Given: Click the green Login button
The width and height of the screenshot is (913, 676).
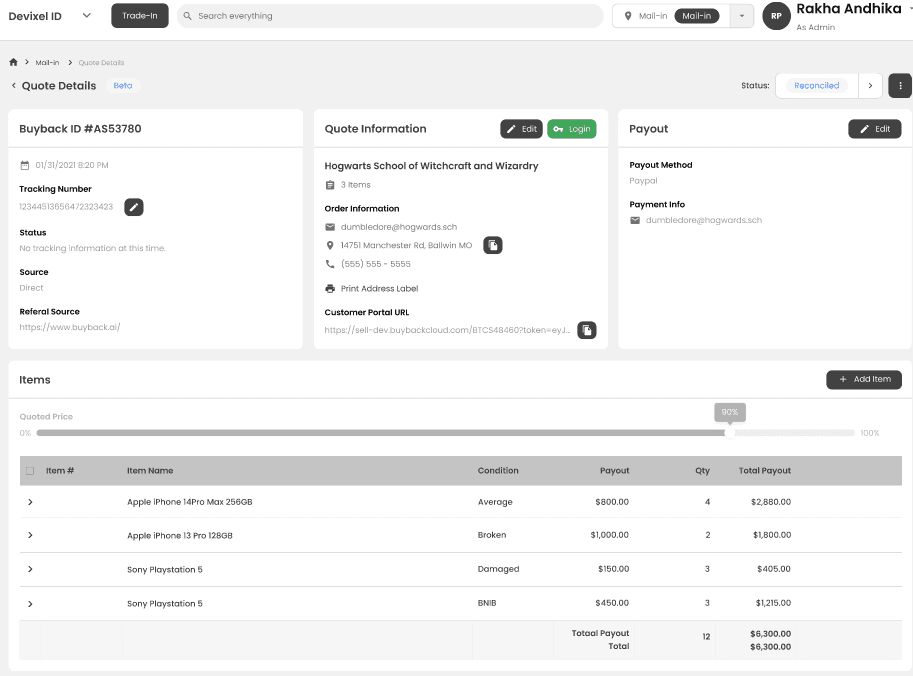Looking at the screenshot, I should click(572, 129).
